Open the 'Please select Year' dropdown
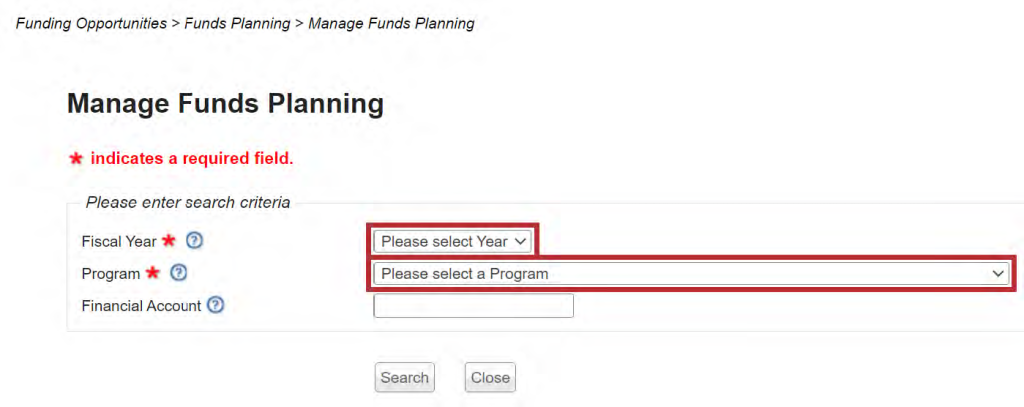Image resolution: width=1024 pixels, height=407 pixels. click(453, 241)
